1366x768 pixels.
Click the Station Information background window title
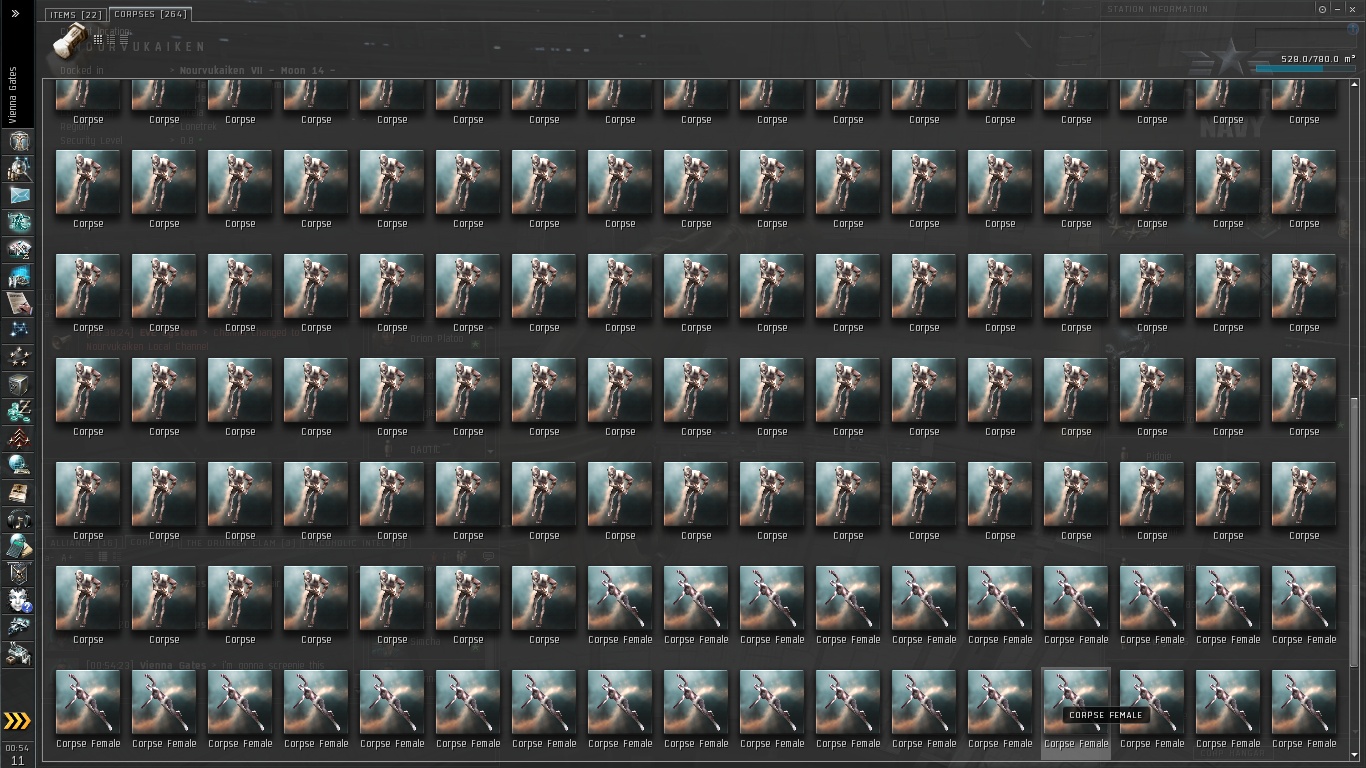pyautogui.click(x=1157, y=9)
